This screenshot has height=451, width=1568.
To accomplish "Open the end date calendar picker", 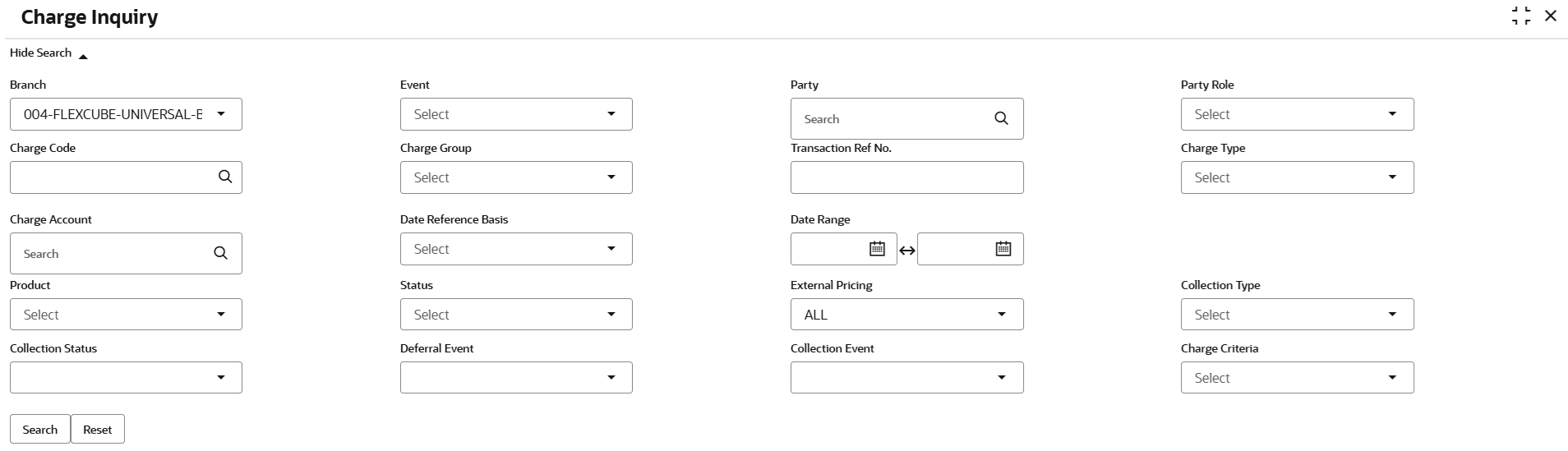I will [x=1003, y=249].
